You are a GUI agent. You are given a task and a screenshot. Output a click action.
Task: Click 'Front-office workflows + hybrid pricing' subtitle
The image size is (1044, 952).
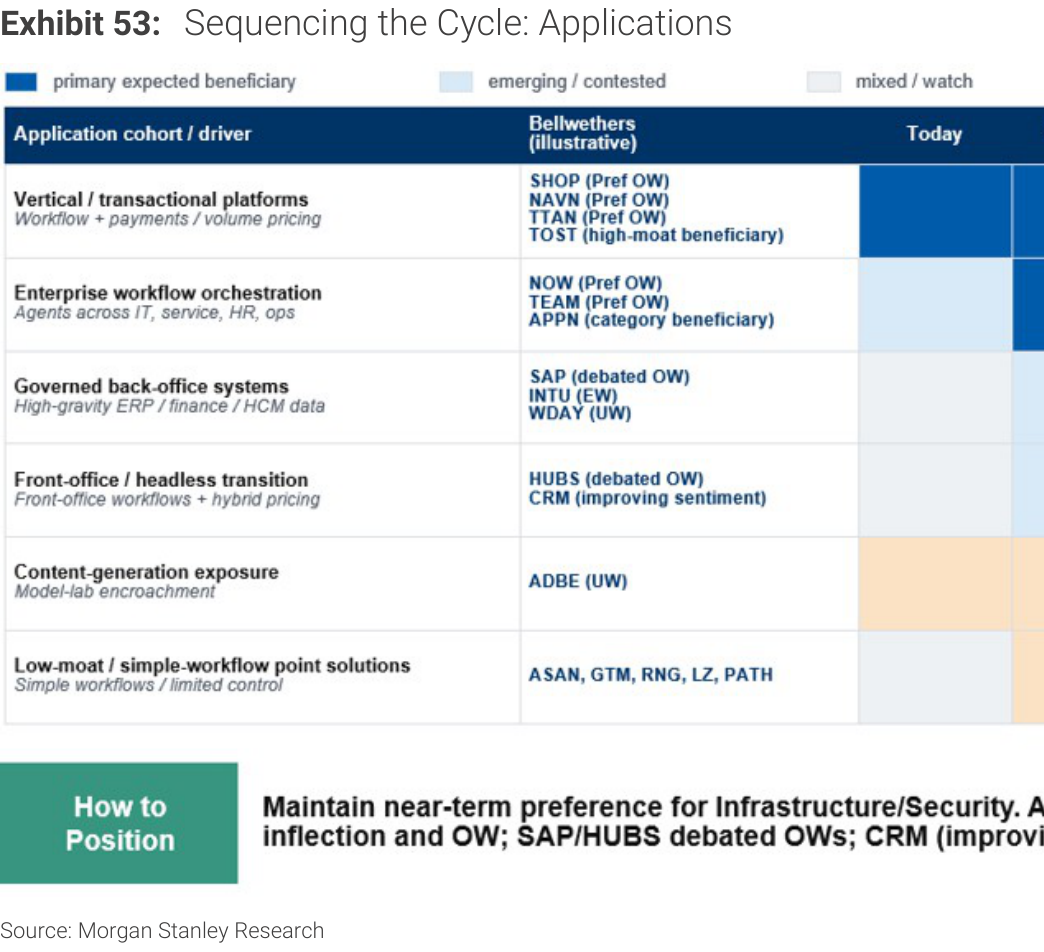tap(167, 499)
